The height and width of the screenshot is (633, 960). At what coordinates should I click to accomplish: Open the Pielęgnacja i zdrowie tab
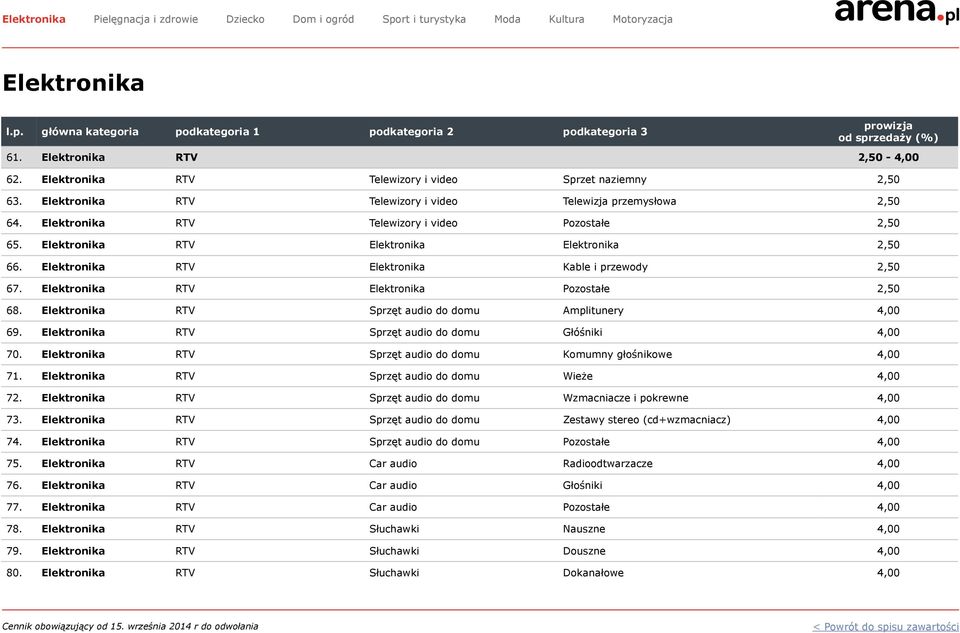point(146,19)
